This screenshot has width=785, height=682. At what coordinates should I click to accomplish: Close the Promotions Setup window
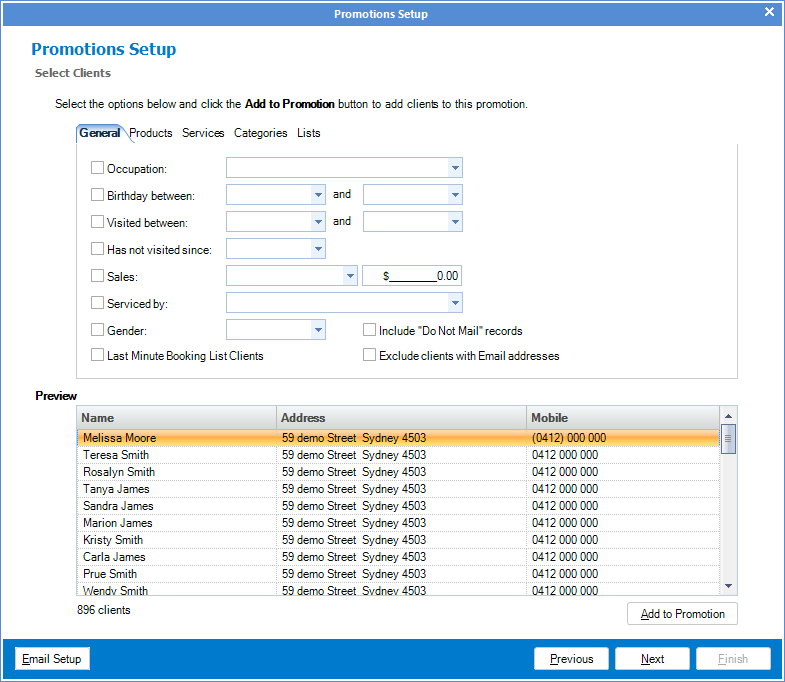769,13
